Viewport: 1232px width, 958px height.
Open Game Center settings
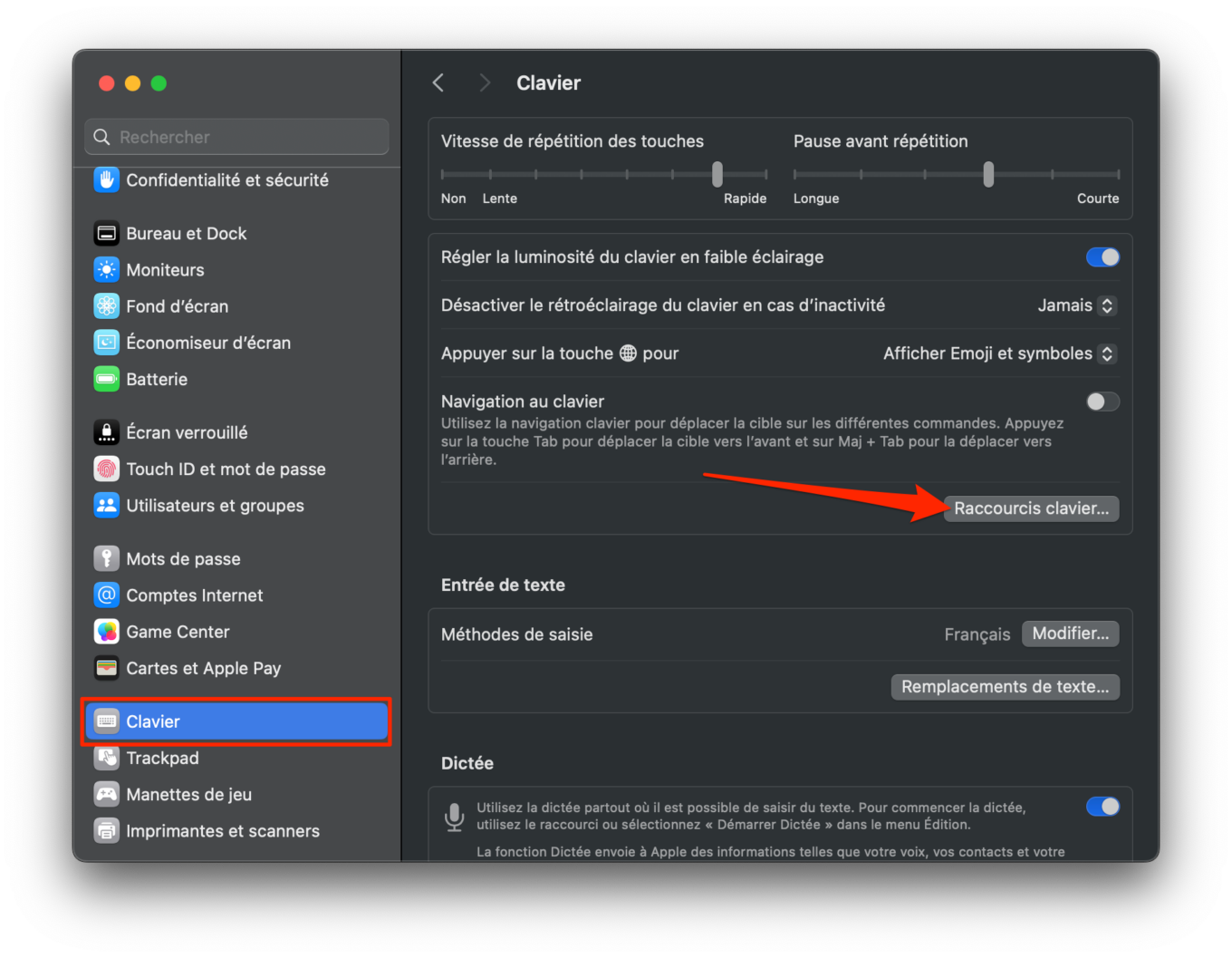236,632
